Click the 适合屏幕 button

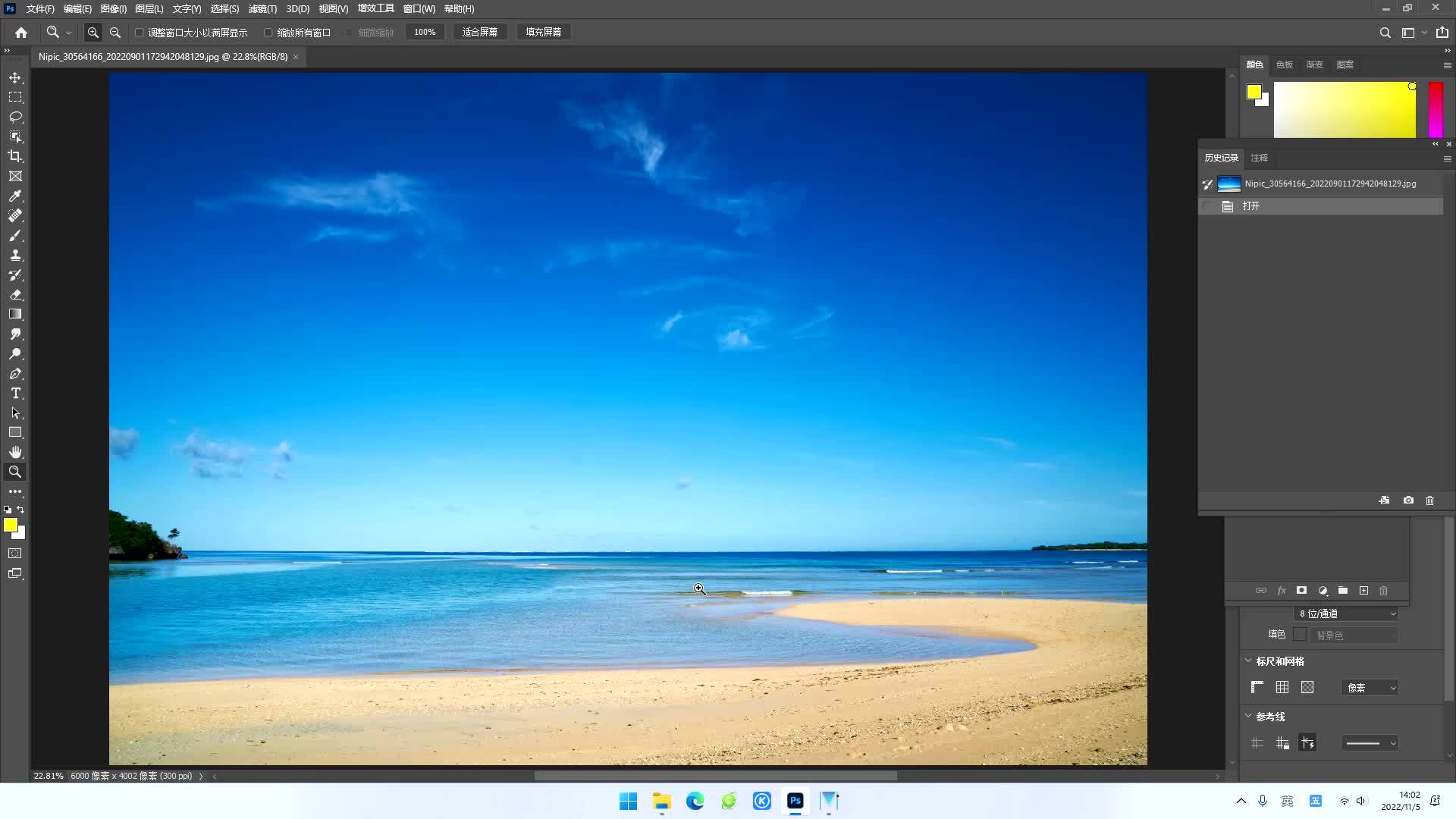click(480, 32)
